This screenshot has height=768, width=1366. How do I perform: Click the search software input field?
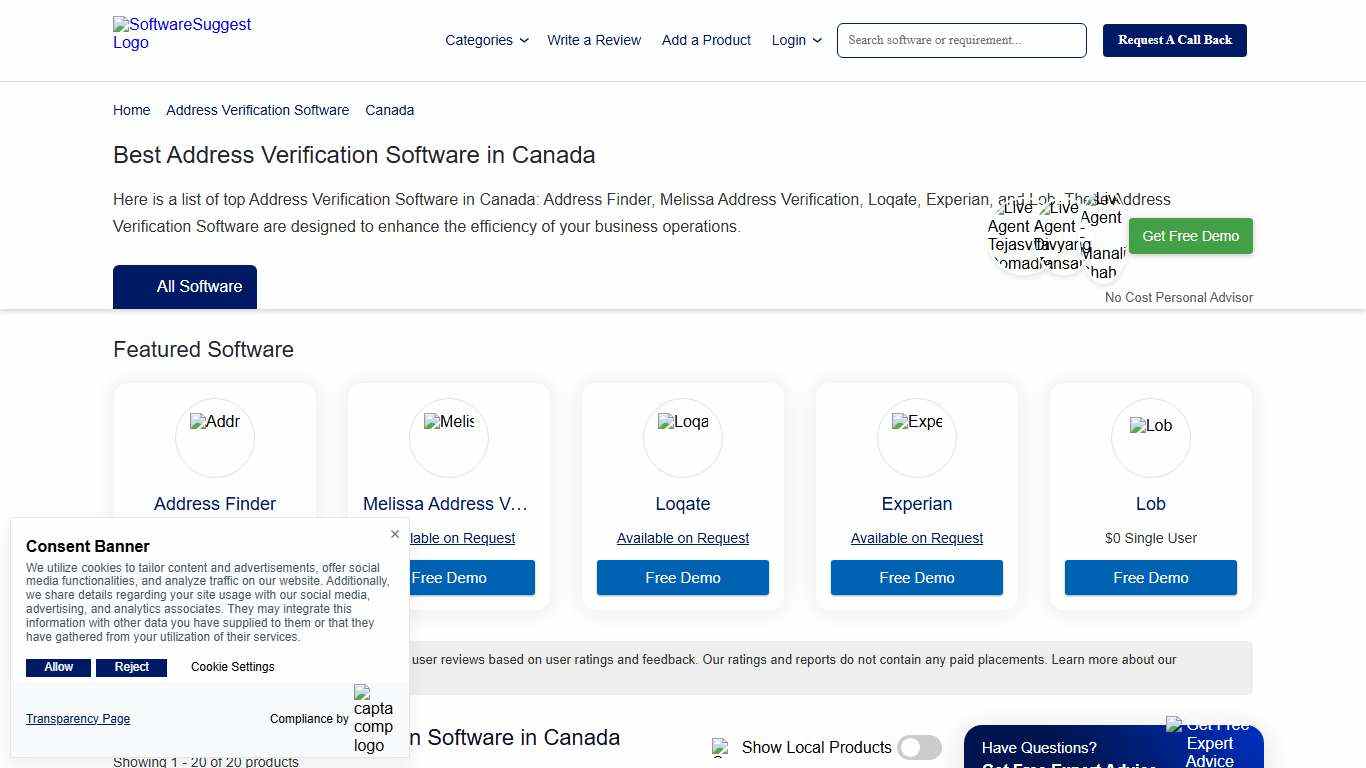pos(960,40)
